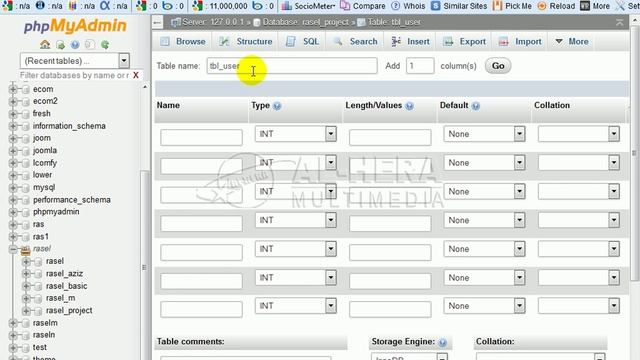This screenshot has width=640, height=360.
Task: Open the Storage Engine dropdown
Action: tap(409, 356)
